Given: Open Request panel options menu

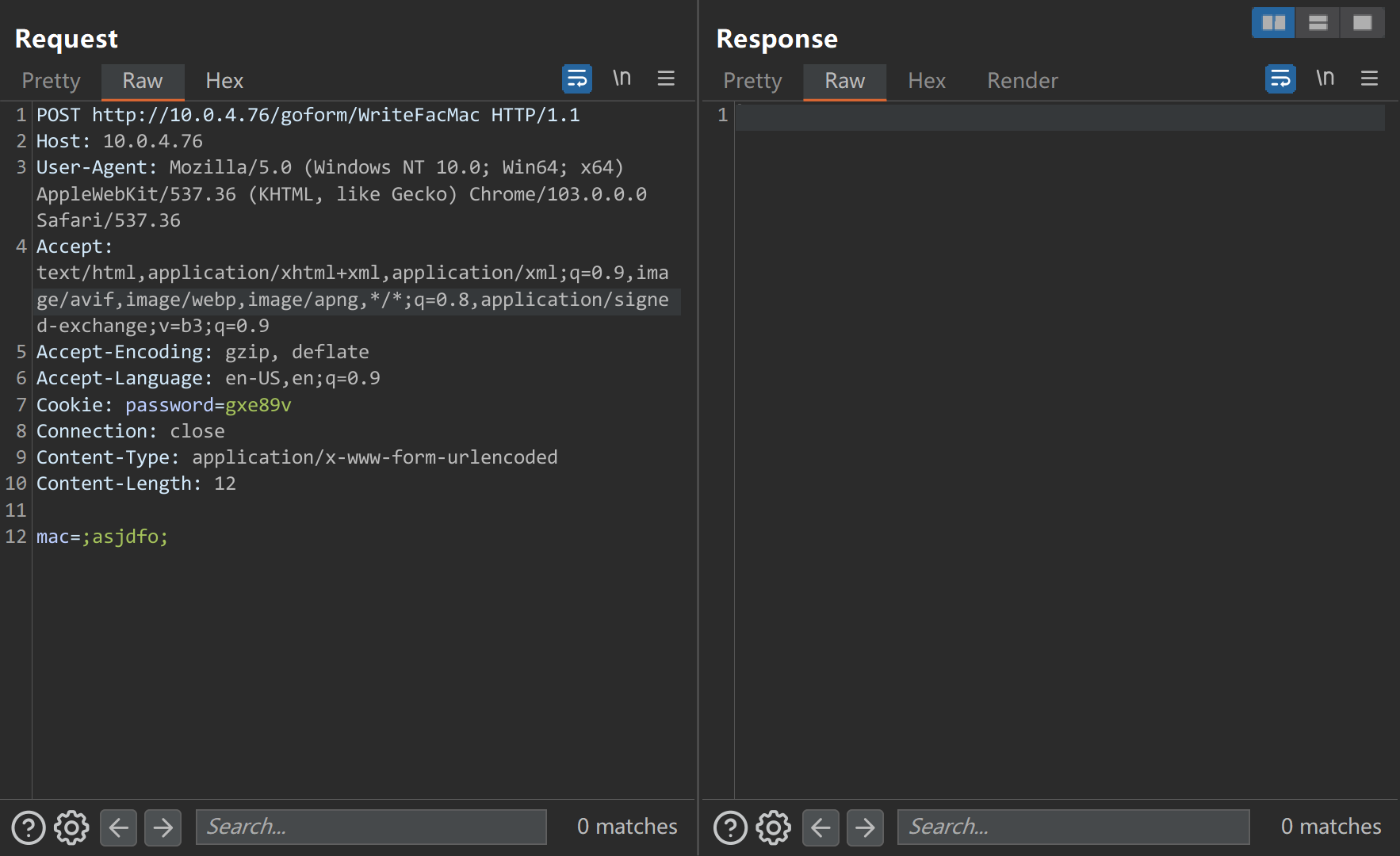Looking at the screenshot, I should pos(666,78).
